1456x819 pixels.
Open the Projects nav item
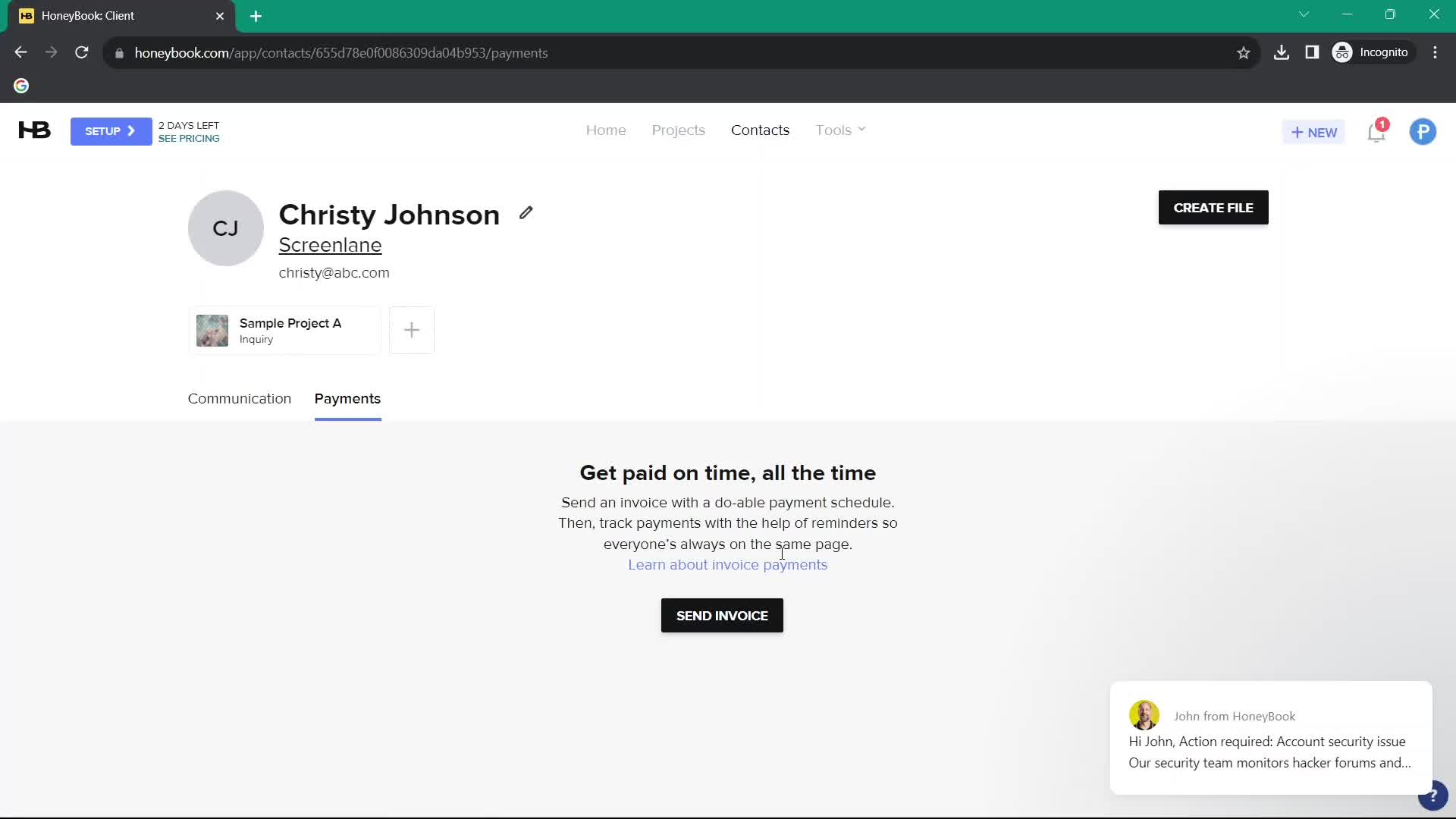679,130
